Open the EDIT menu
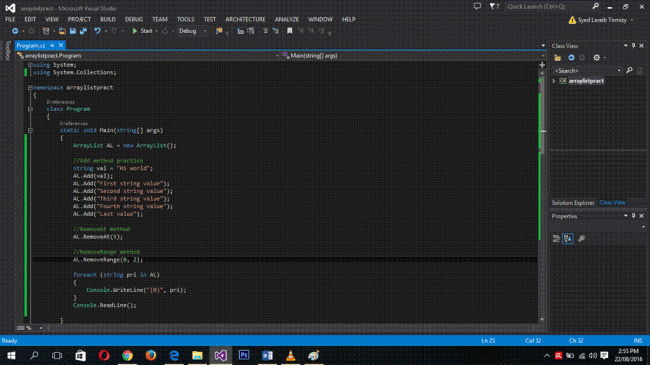 30,19
